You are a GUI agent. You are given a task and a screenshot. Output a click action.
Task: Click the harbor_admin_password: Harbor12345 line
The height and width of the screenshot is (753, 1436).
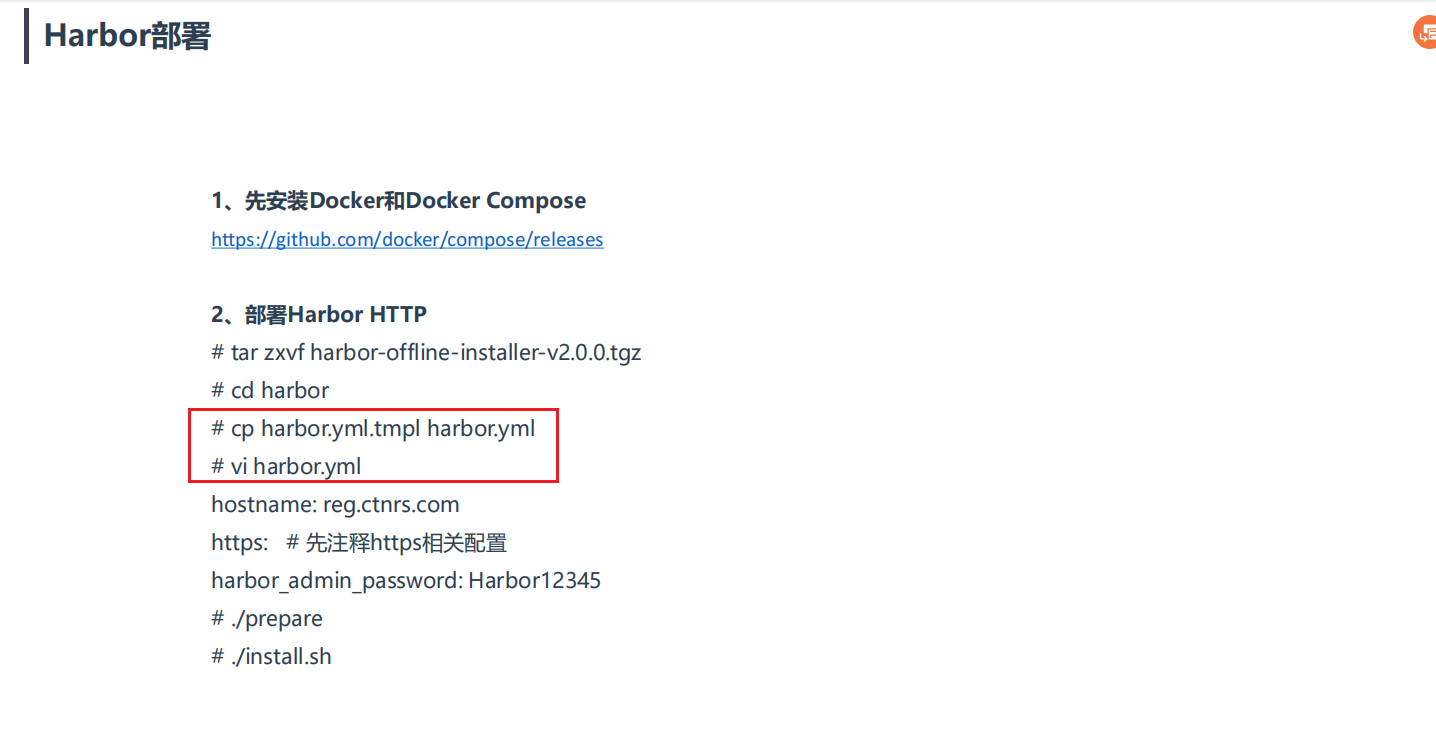coord(406,581)
